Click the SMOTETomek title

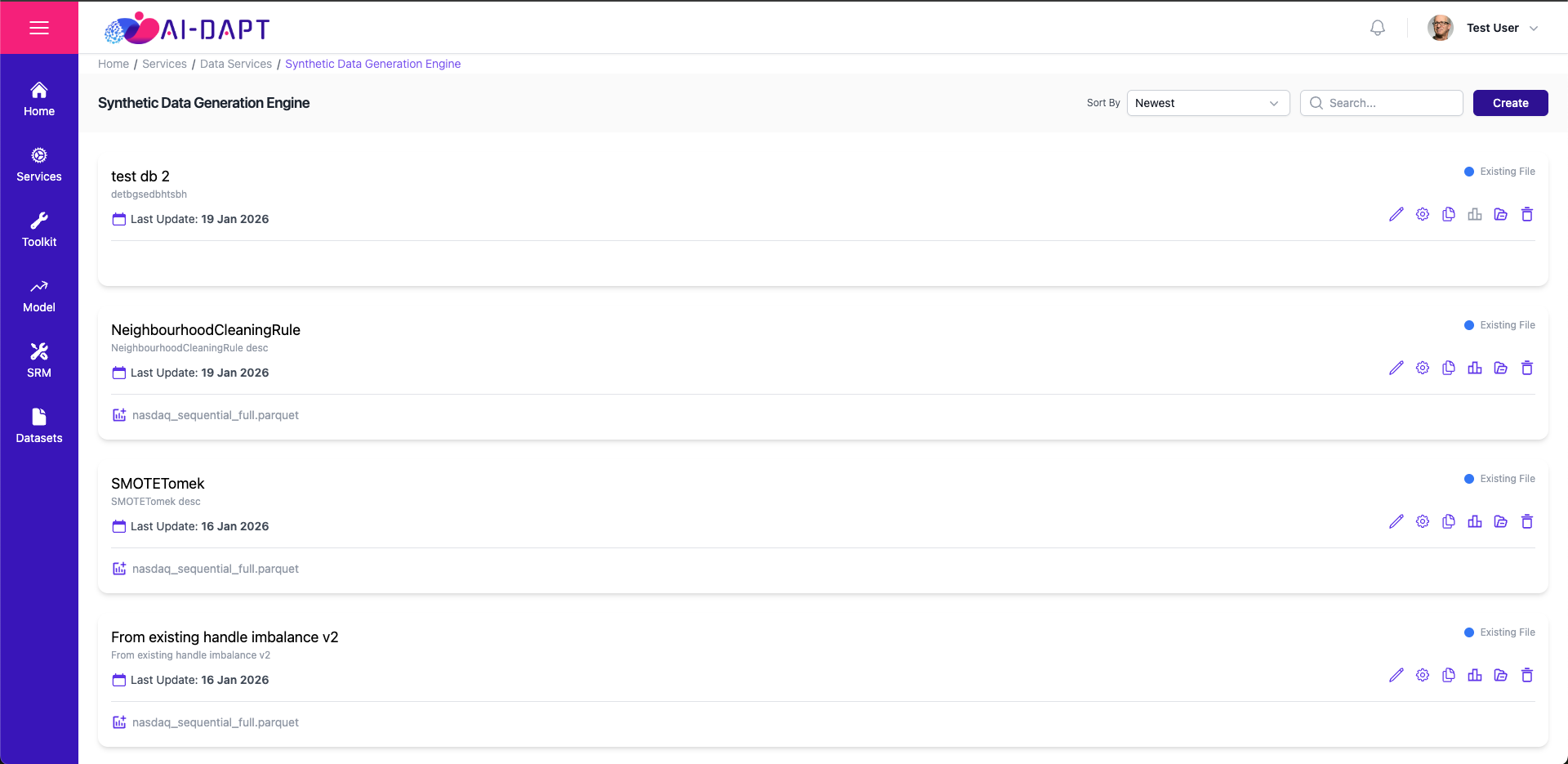coord(158,484)
